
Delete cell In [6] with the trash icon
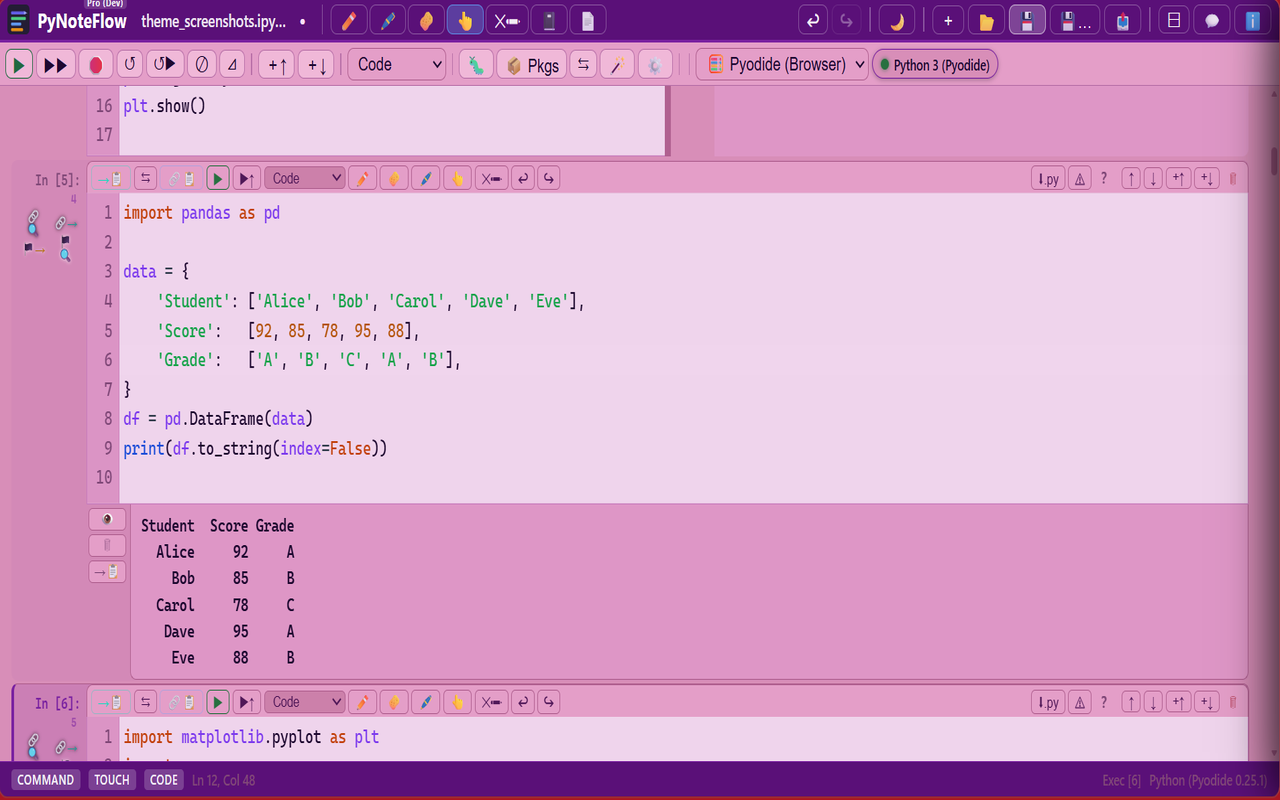1232,702
